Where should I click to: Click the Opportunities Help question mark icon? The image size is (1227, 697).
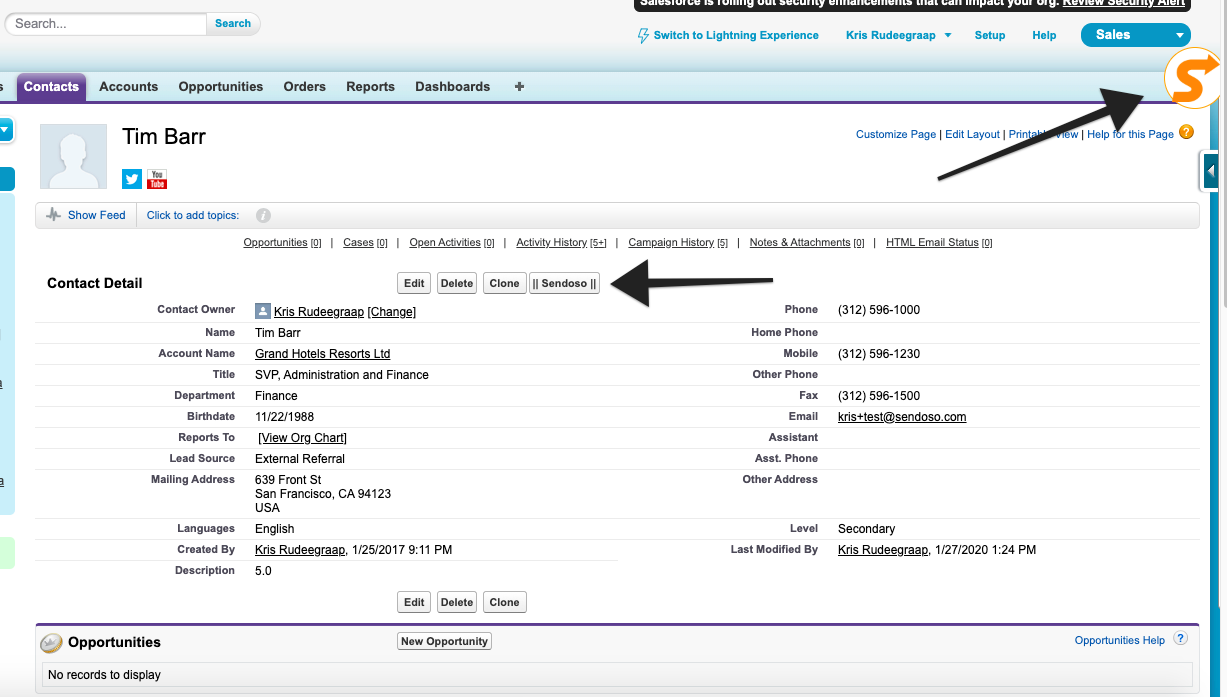coord(1180,639)
